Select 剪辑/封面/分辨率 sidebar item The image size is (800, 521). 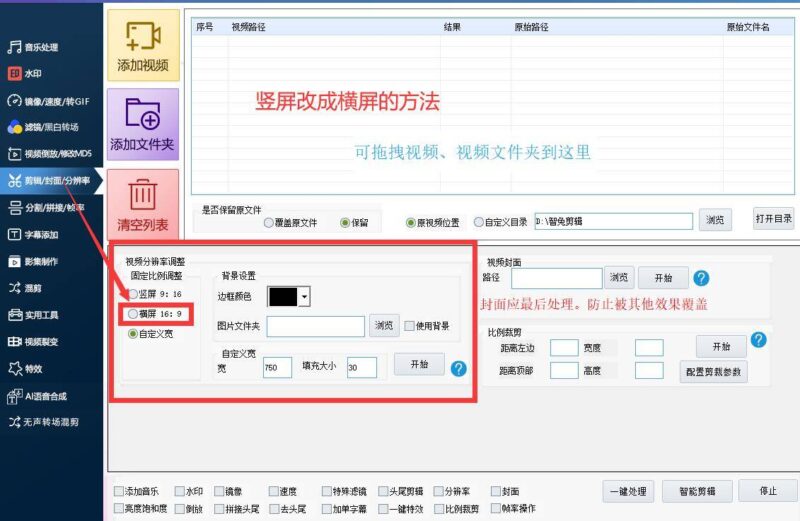pyautogui.click(x=49, y=180)
